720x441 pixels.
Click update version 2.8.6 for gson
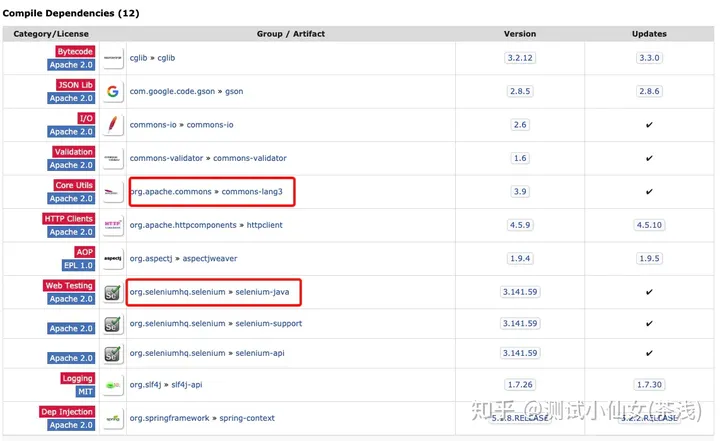pyautogui.click(x=649, y=91)
